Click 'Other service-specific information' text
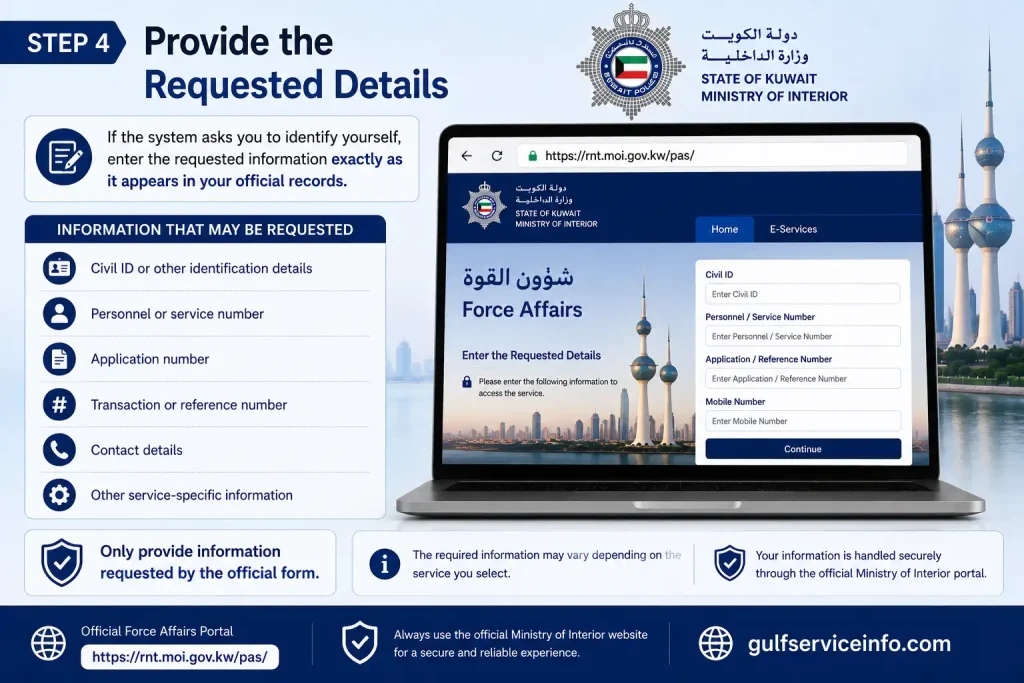The height and width of the screenshot is (683, 1024). pos(191,495)
